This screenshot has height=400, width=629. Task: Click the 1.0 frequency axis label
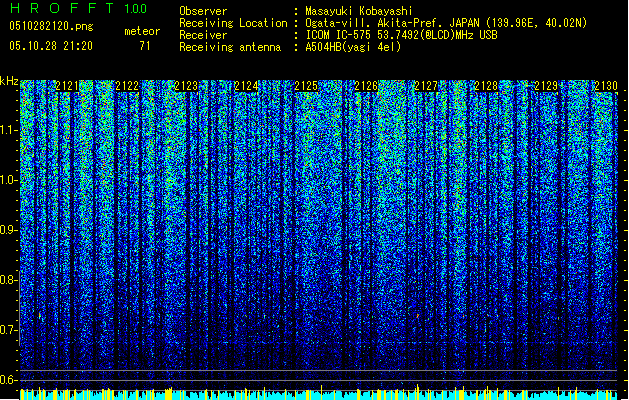tap(9, 180)
